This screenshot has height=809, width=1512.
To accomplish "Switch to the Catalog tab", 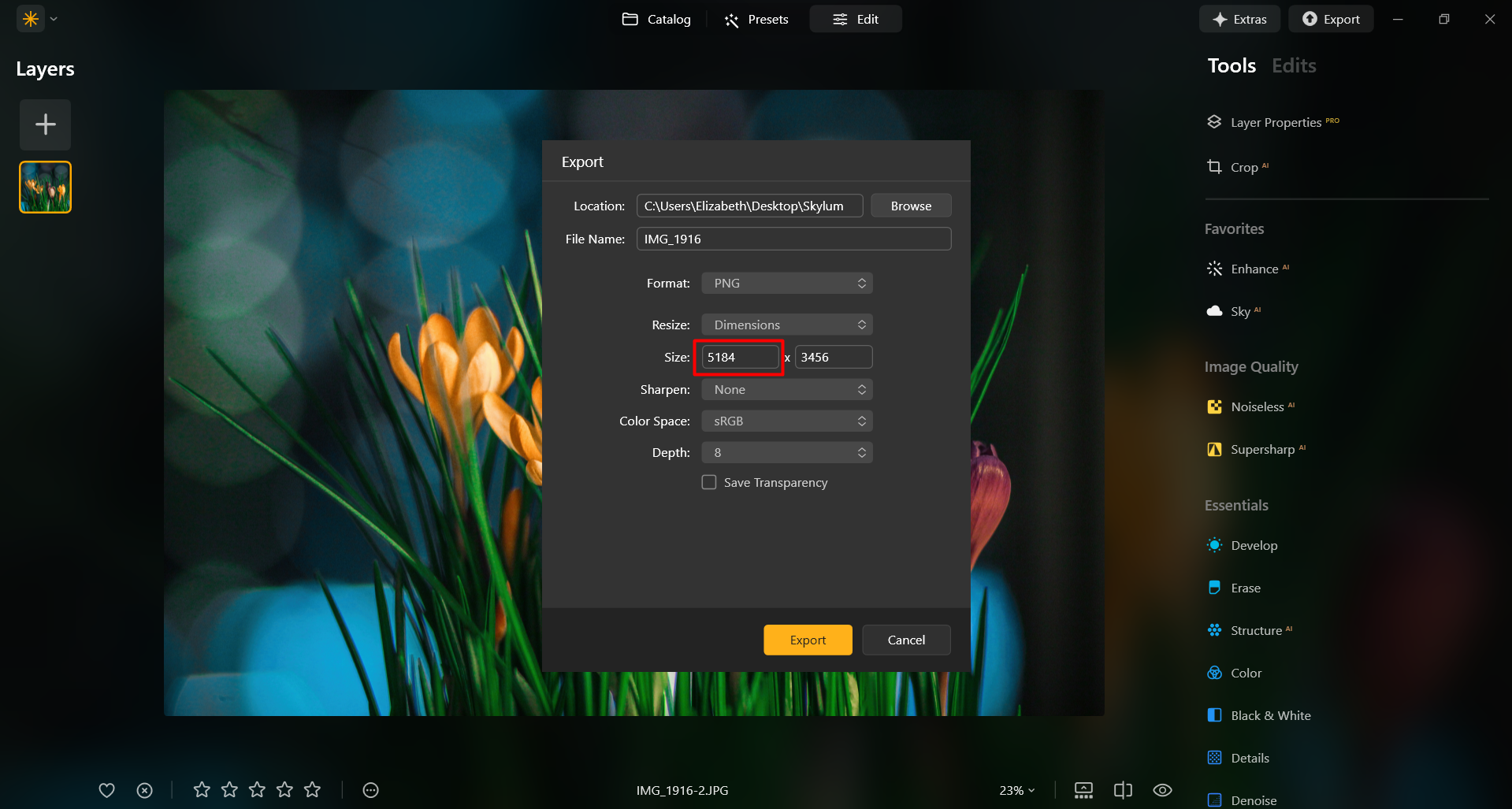I will [656, 19].
